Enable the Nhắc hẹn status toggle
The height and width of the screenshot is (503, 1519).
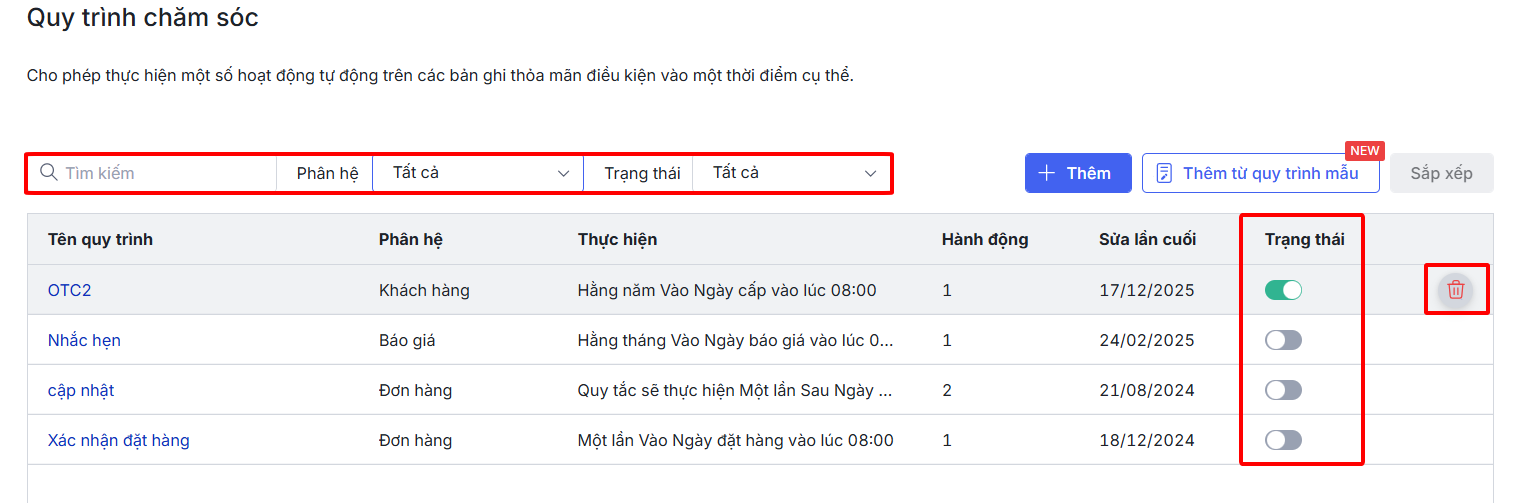1283,340
